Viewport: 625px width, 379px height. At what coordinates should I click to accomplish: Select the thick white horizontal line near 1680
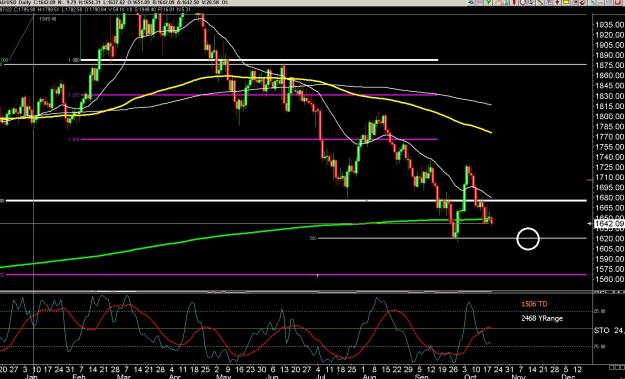(x=295, y=200)
